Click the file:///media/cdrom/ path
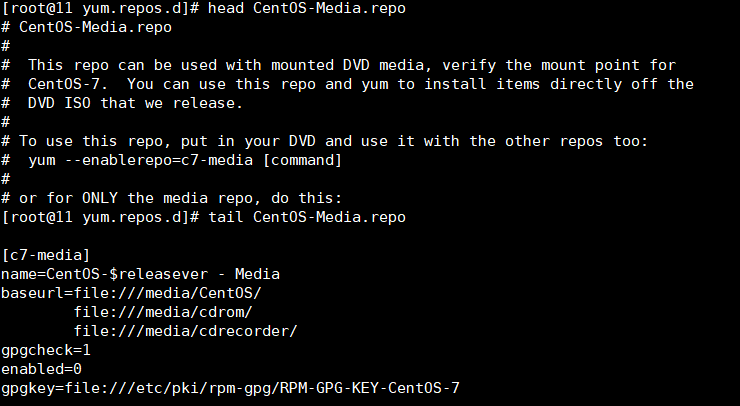Viewport: 740px width, 406px height. 163,312
